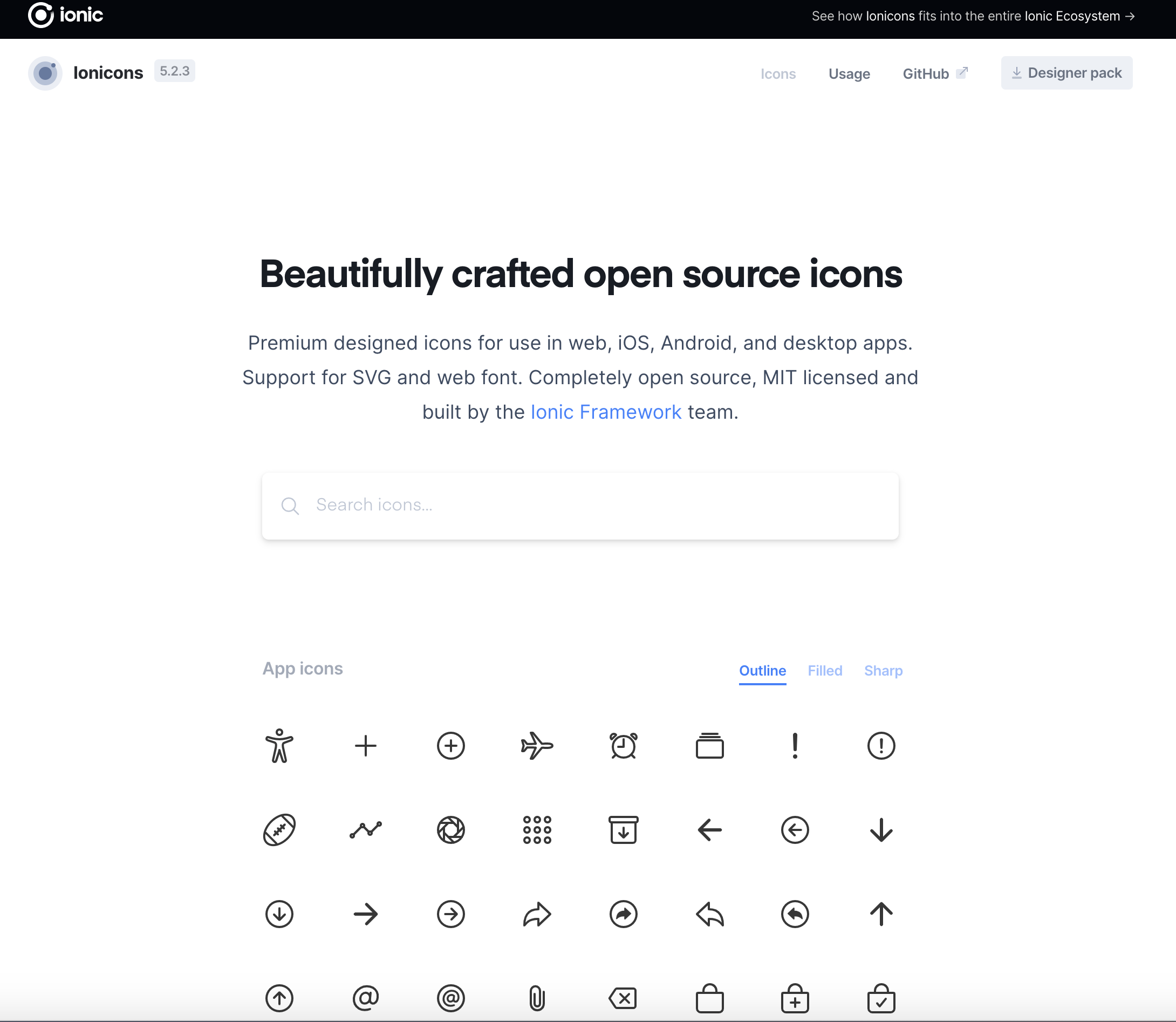Follow the Ionic Framework link
Screen dimensions: 1176x1022
pyautogui.click(x=605, y=412)
